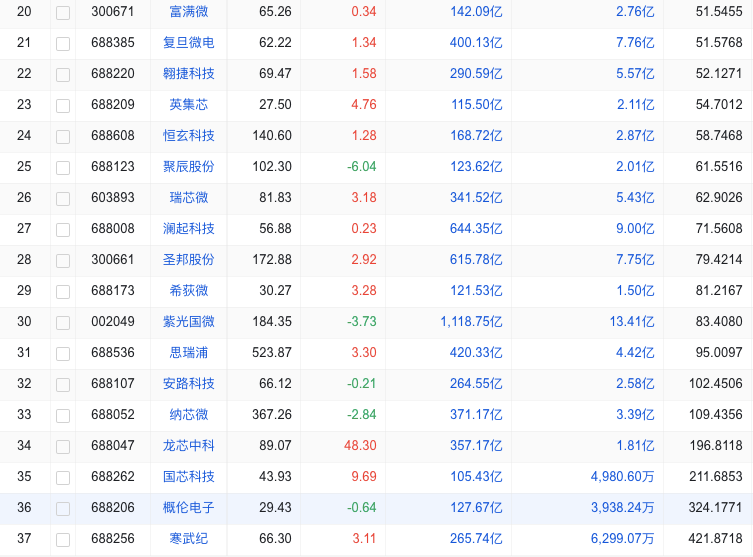Click market cap 400.13亿
Image resolution: width=753 pixels, height=557 pixels.
(476, 42)
